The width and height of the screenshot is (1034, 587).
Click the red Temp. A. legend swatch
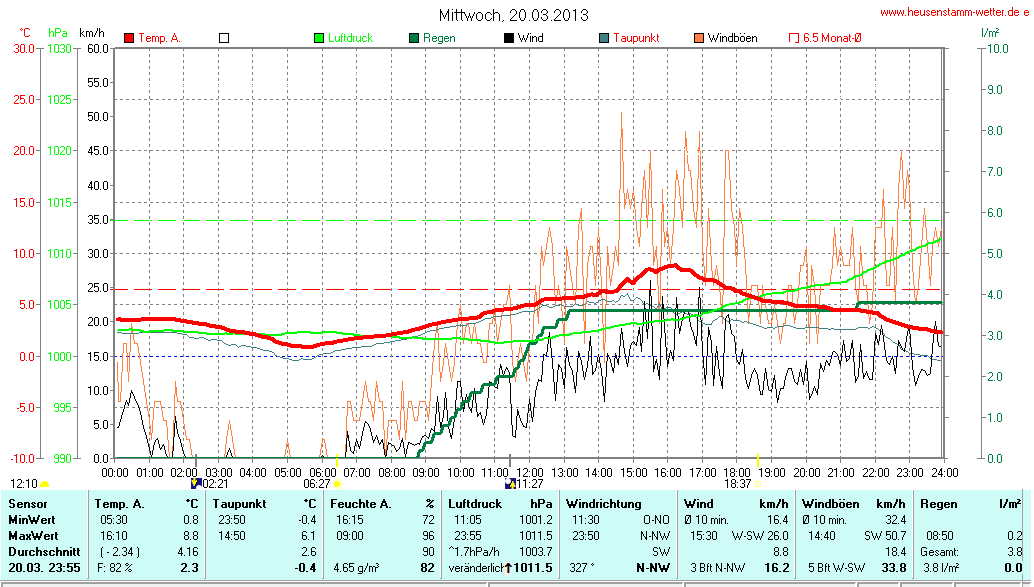[129, 38]
